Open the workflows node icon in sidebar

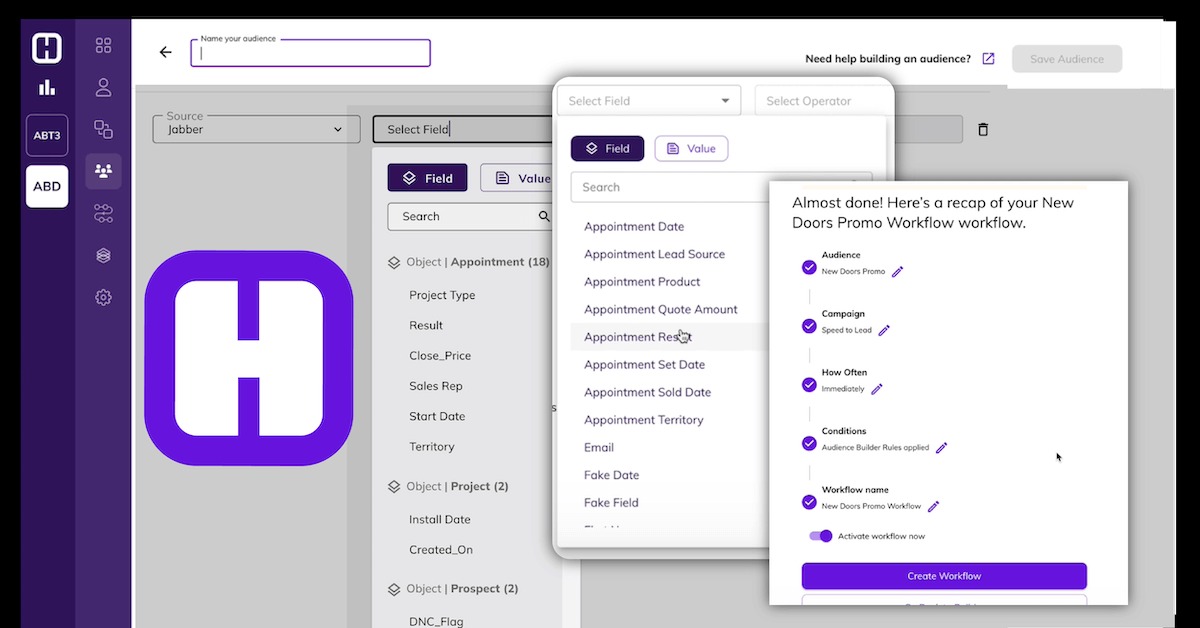point(103,213)
